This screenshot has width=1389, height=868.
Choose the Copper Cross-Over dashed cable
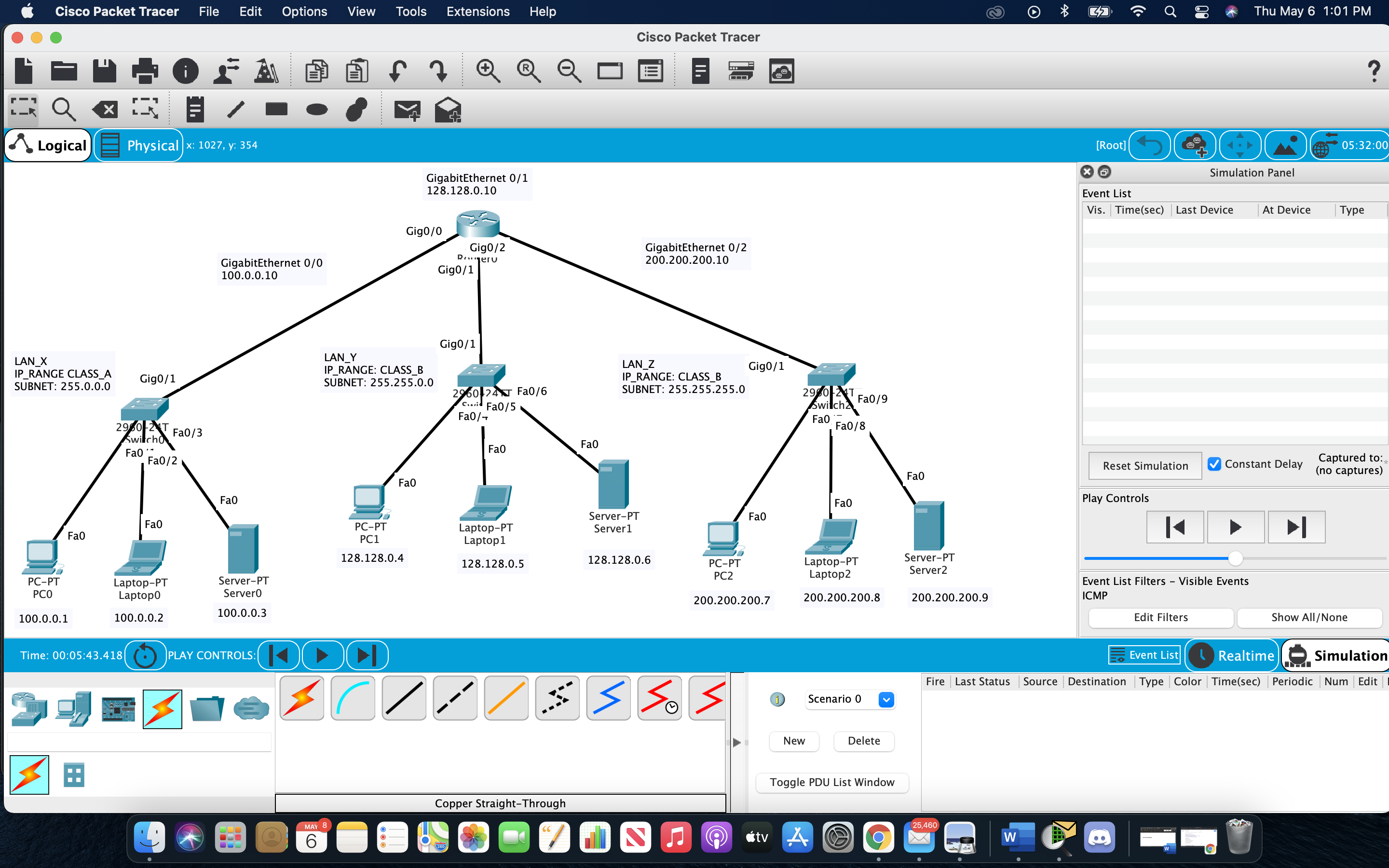click(455, 698)
